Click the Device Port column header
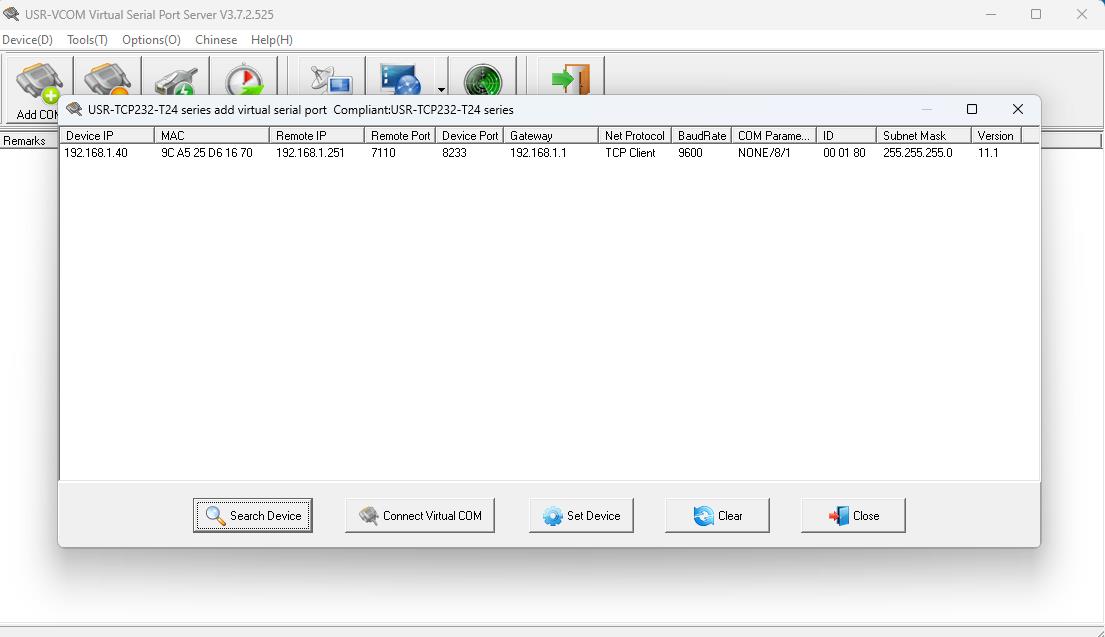The height and width of the screenshot is (637, 1105). pos(469,135)
